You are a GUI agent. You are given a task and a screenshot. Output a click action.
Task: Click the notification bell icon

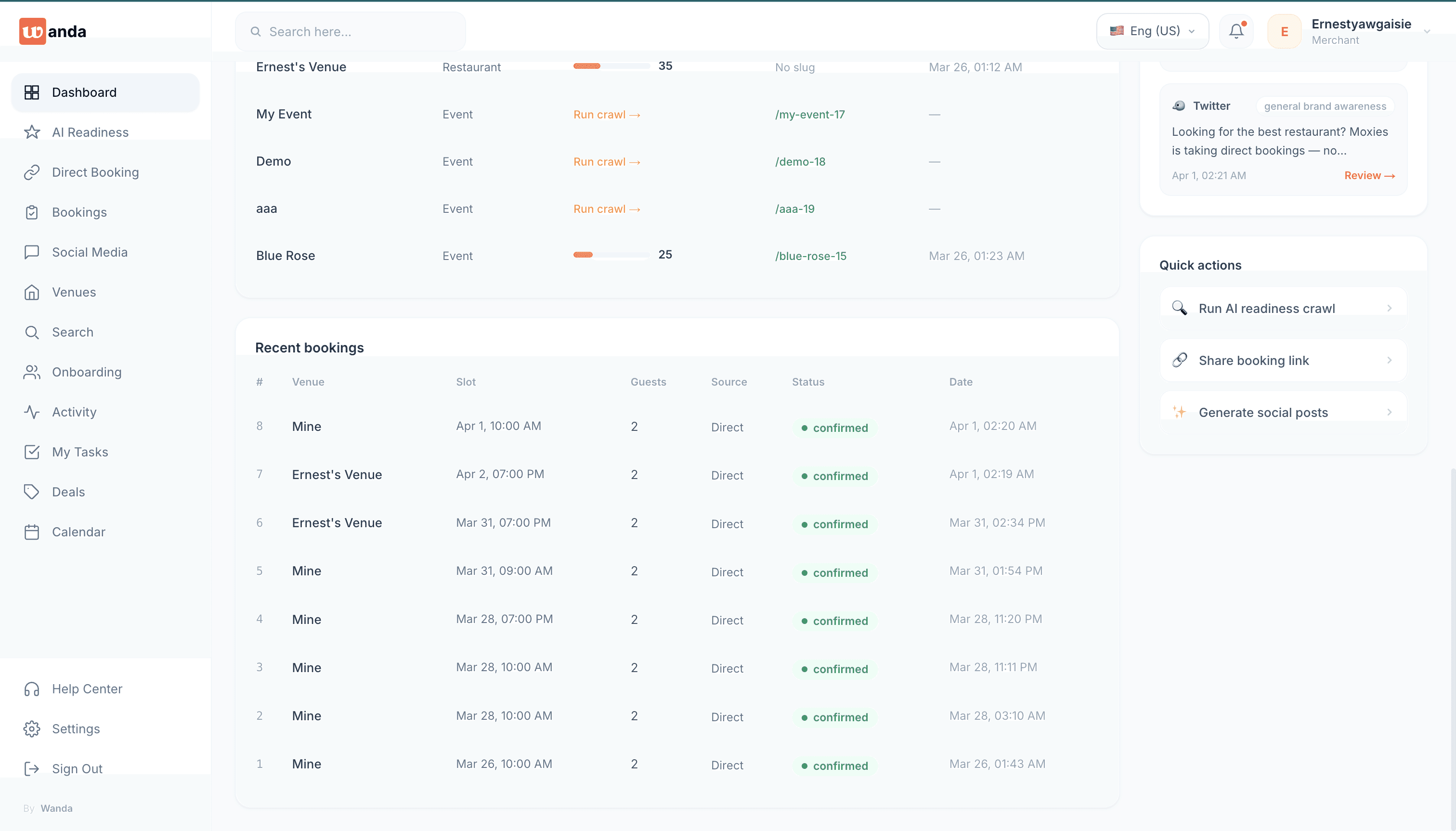1235,31
